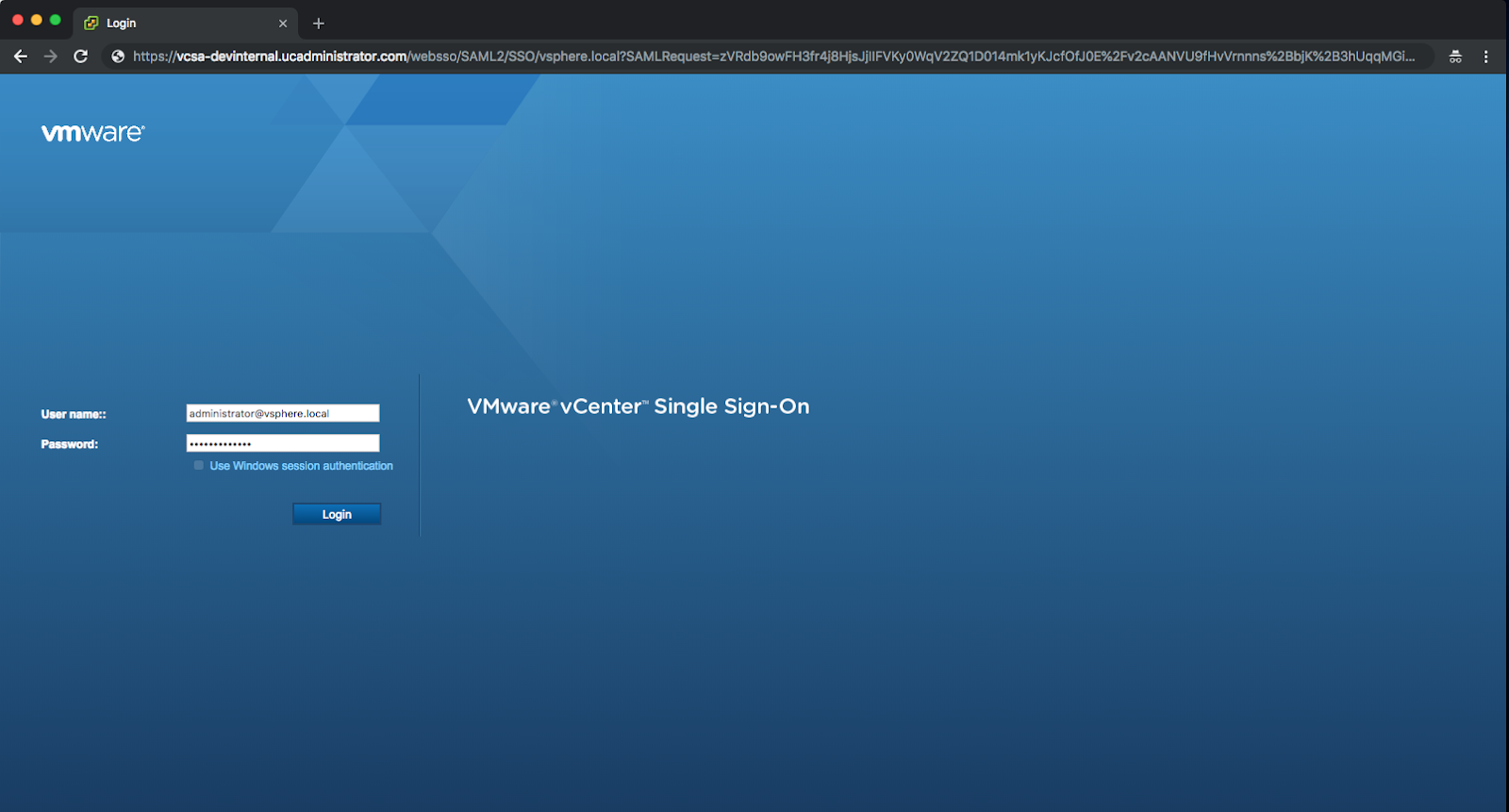Close the Login browser tab

pos(283,24)
